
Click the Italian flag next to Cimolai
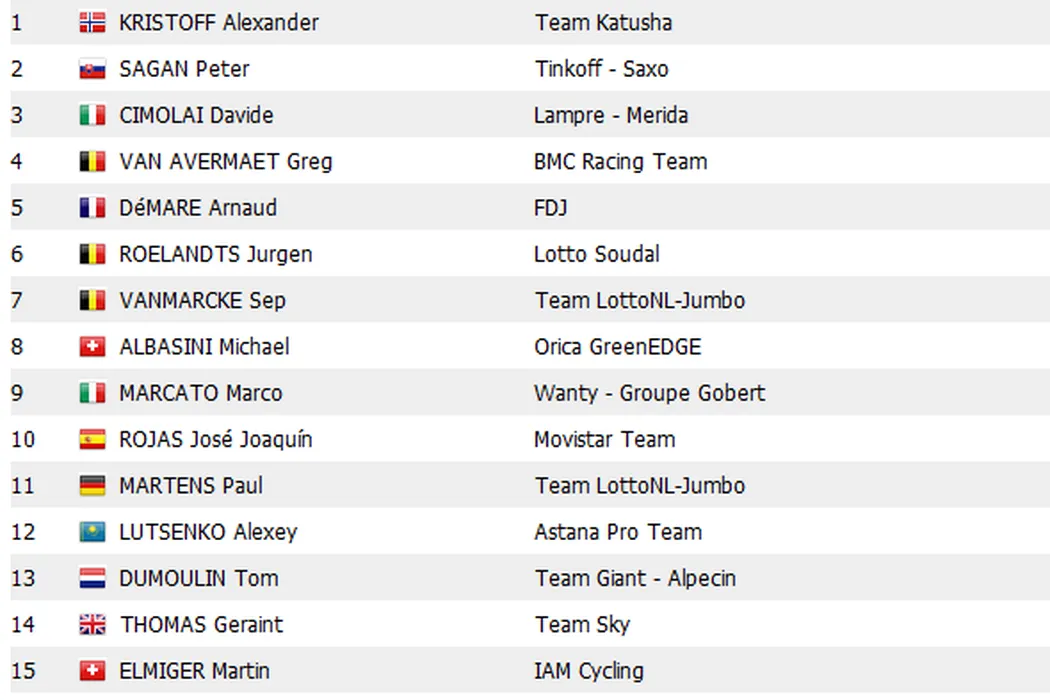coord(92,116)
